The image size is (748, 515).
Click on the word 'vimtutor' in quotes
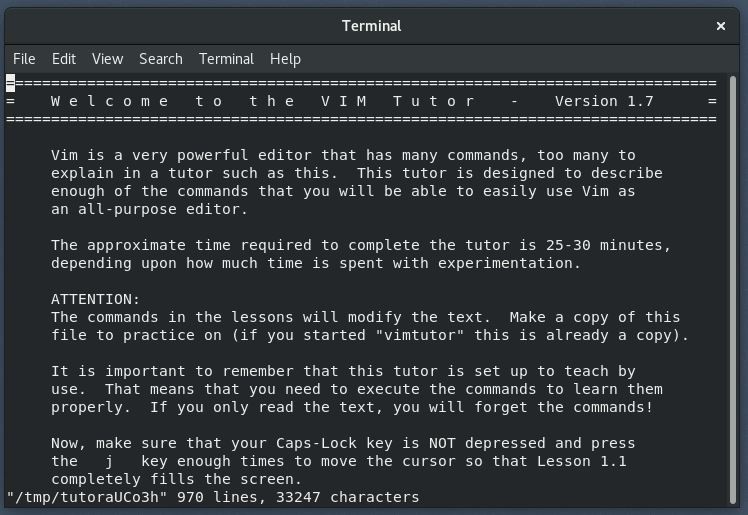420,335
